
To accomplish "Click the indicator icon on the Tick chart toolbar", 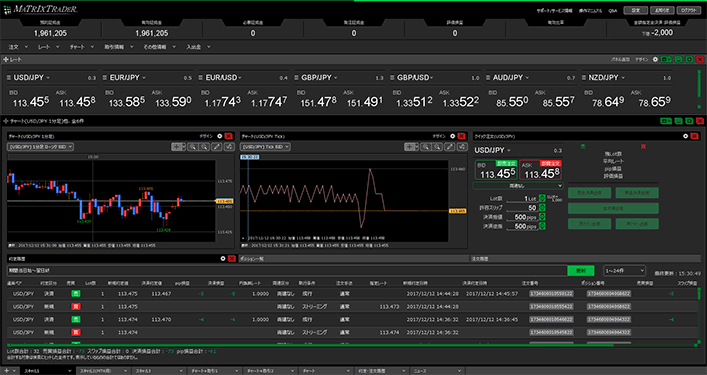I will click(x=462, y=147).
